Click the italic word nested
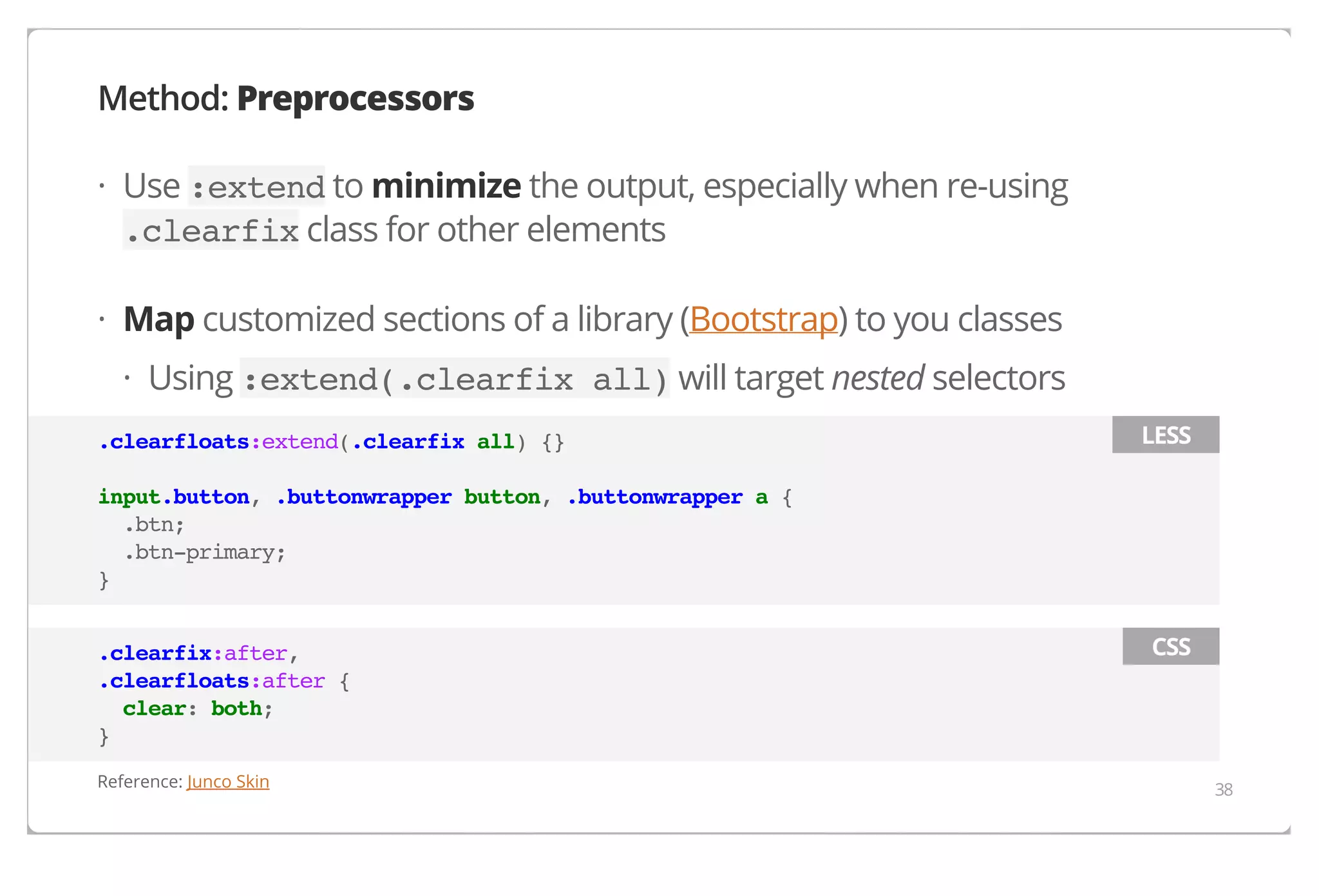 877,378
